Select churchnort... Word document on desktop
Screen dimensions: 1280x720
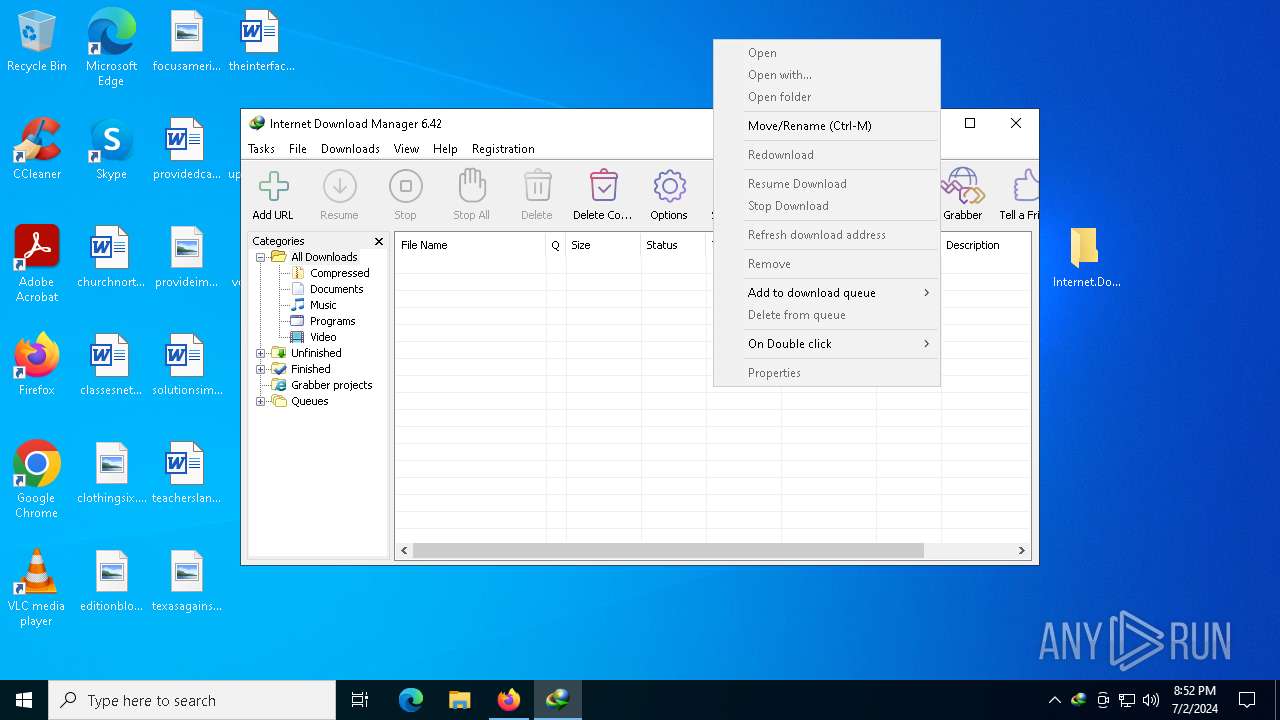pyautogui.click(x=111, y=258)
